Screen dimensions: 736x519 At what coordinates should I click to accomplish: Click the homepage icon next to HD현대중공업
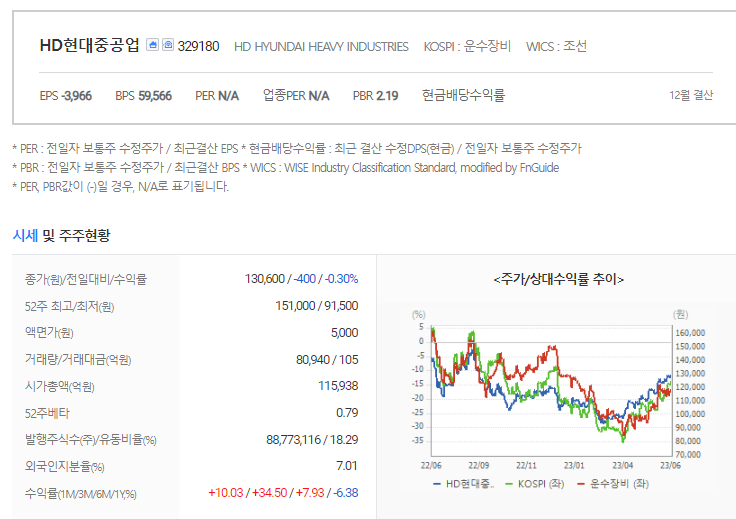click(x=152, y=45)
